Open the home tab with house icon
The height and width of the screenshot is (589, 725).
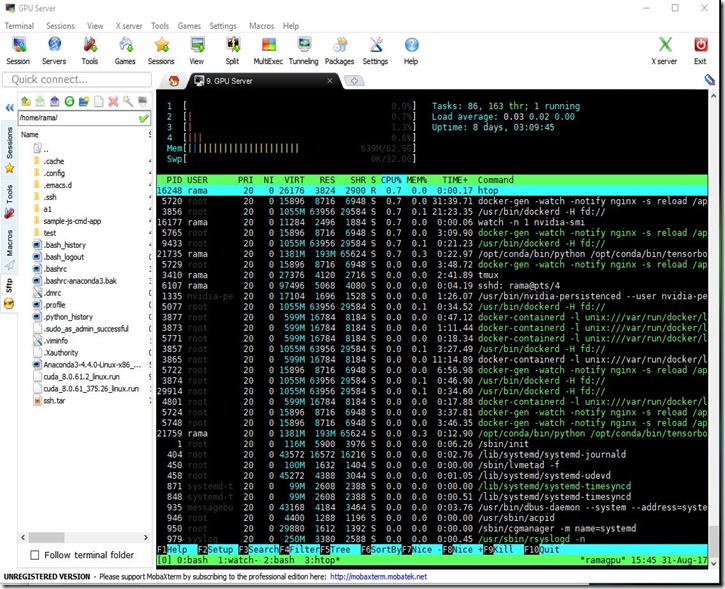tap(174, 81)
